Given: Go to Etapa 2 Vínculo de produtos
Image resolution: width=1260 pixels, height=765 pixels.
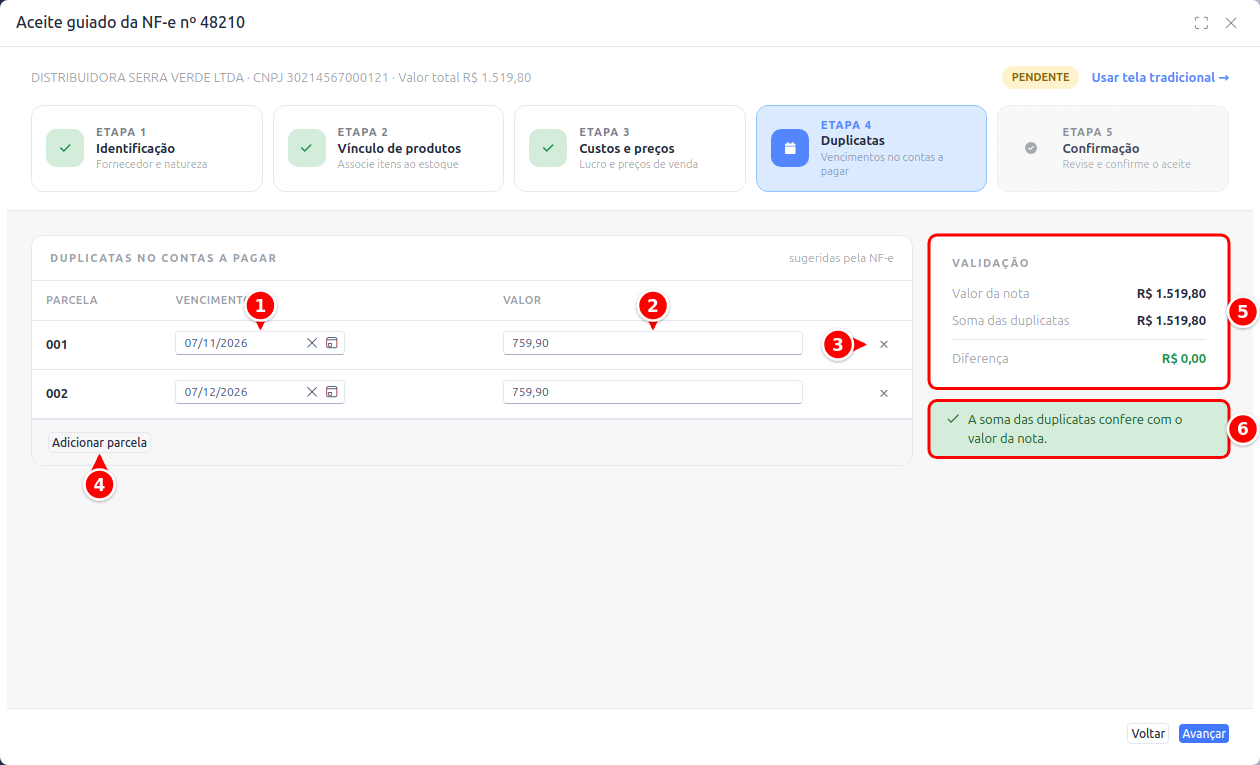Looking at the screenshot, I should point(388,148).
